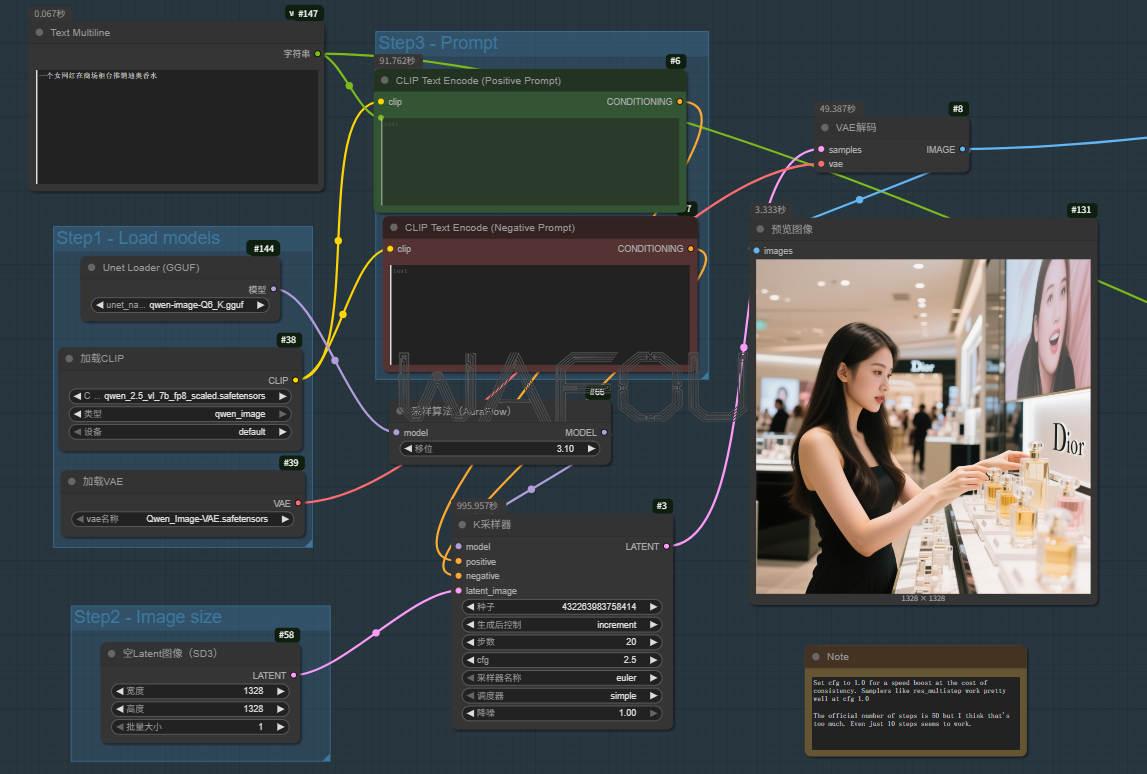Open the 调度器 simple combo
Screen dimensions: 1147x774
click(x=562, y=696)
